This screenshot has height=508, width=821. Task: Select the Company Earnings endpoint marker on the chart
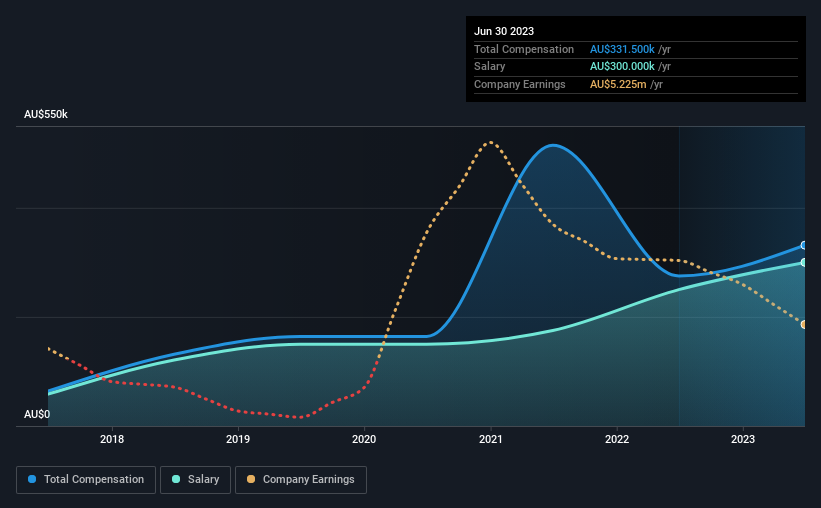click(x=804, y=325)
